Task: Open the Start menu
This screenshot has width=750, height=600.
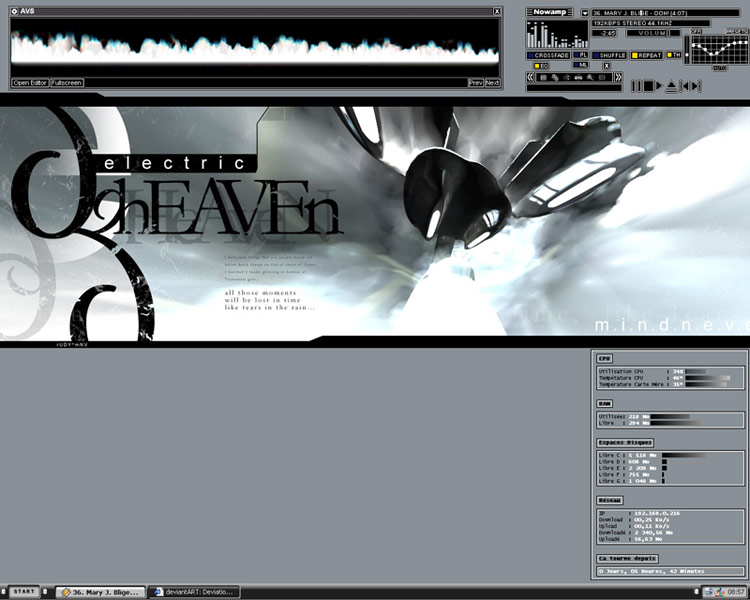Action: tap(24, 592)
